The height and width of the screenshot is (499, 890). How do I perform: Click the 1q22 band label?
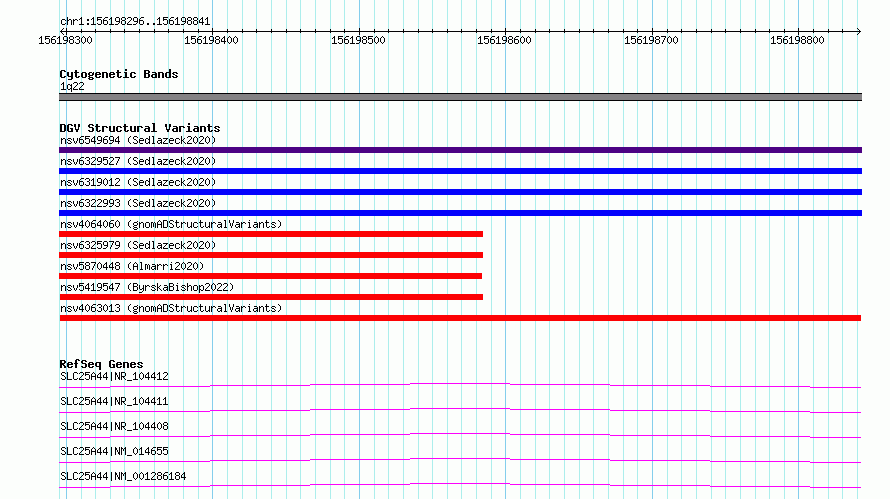(x=72, y=86)
